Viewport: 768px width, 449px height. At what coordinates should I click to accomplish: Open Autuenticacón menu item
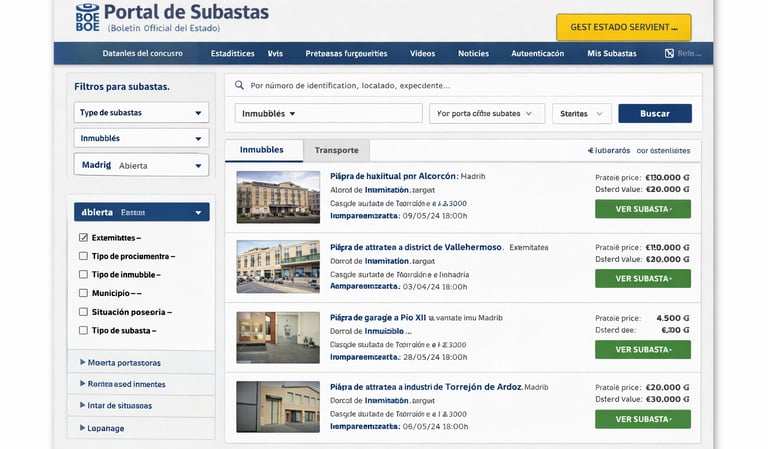538,53
